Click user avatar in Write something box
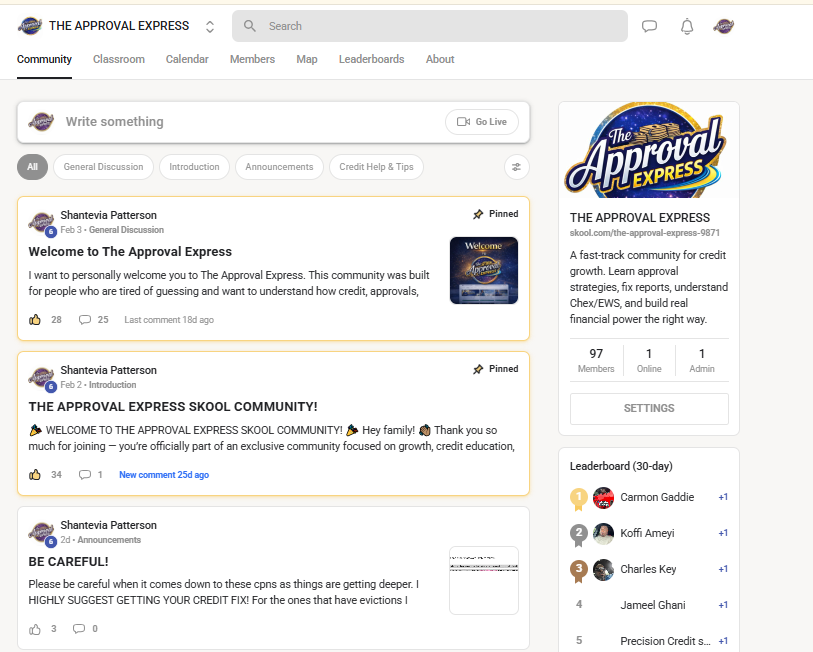The height and width of the screenshot is (652, 813). [41, 122]
